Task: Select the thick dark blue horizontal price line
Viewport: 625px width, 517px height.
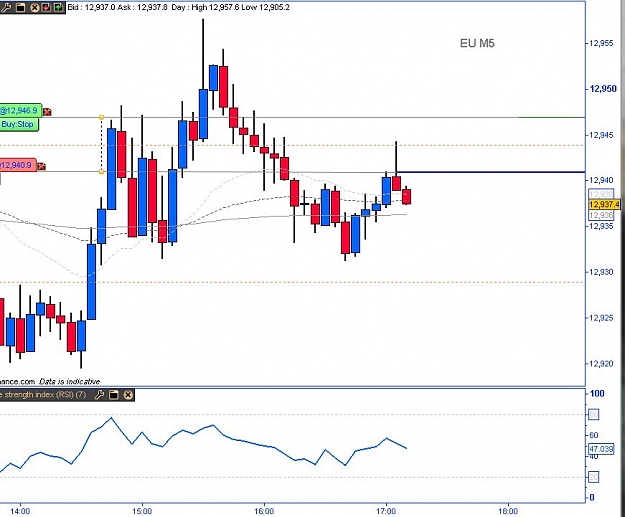Action: [491, 172]
